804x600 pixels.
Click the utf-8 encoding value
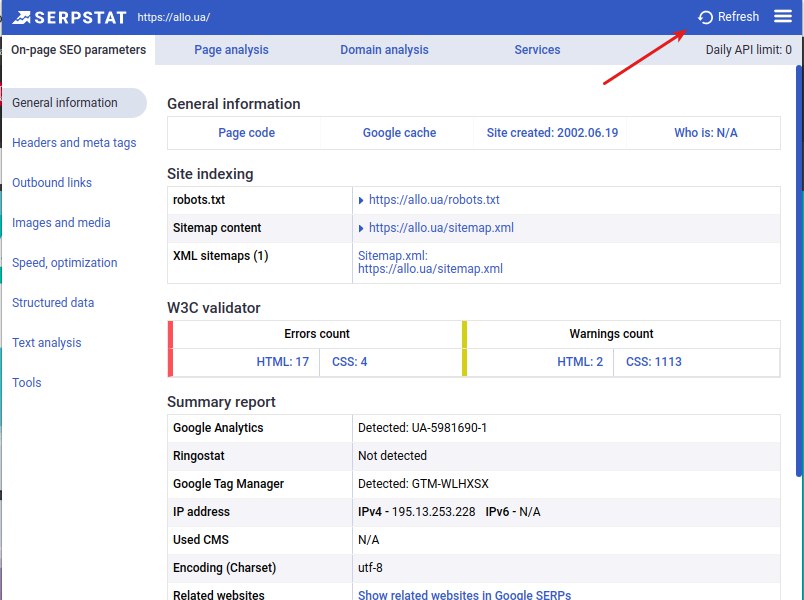(370, 568)
